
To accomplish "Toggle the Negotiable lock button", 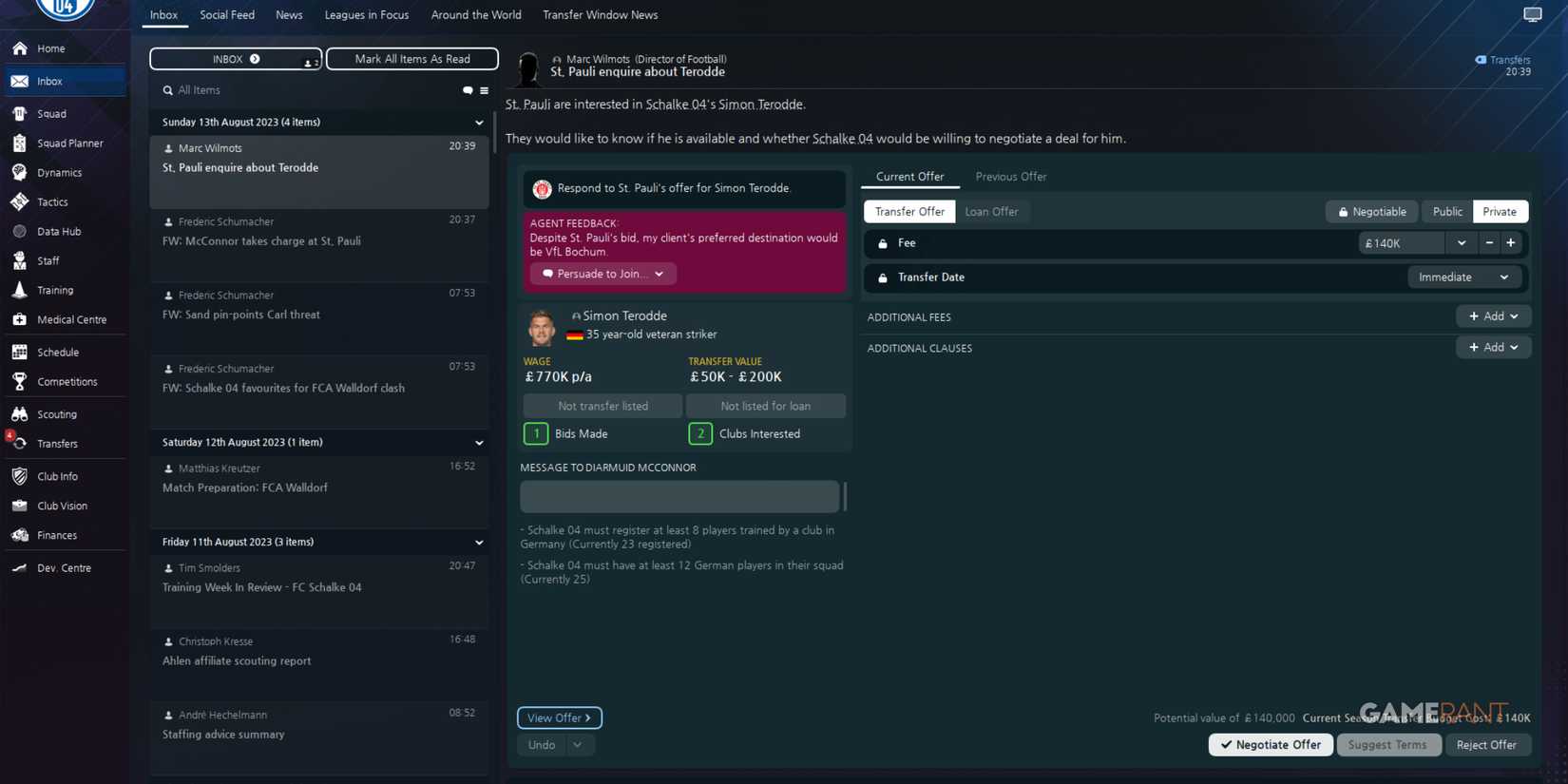I will point(1371,212).
